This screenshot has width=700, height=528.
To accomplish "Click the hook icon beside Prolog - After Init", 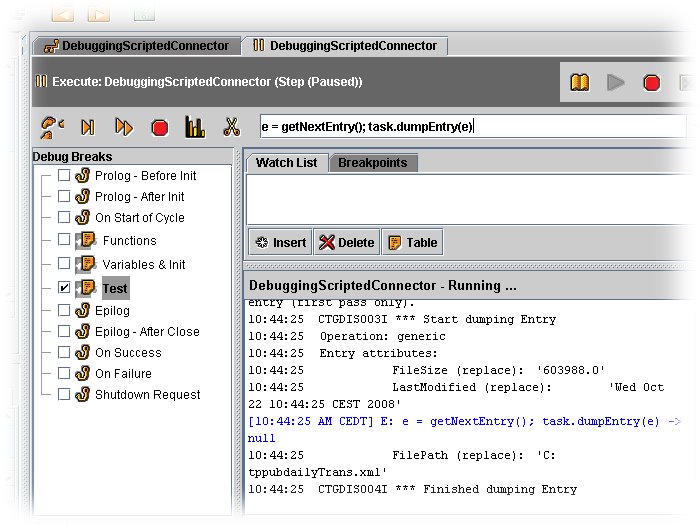I will point(83,196).
